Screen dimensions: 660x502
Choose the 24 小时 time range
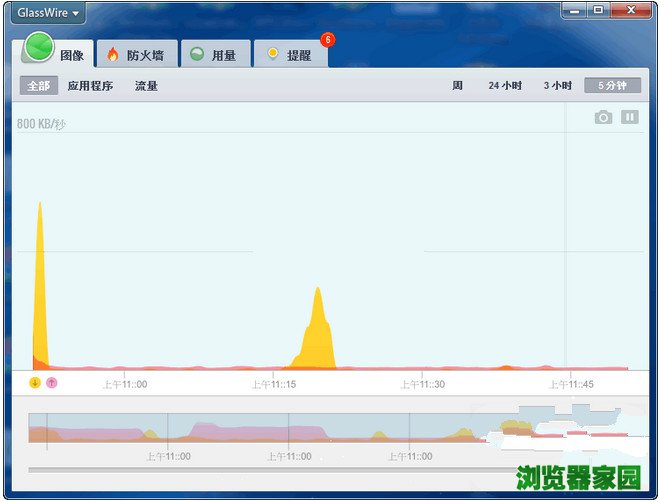point(505,86)
